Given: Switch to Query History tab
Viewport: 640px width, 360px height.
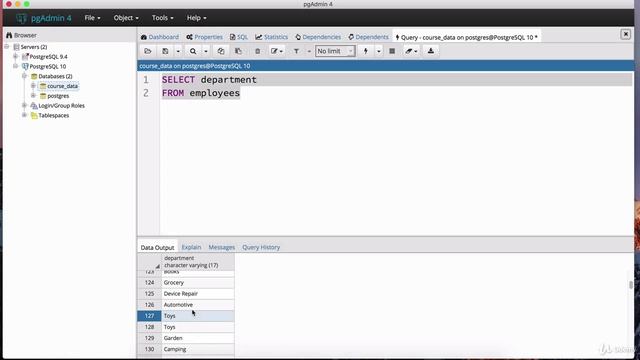Looking at the screenshot, I should (x=261, y=247).
